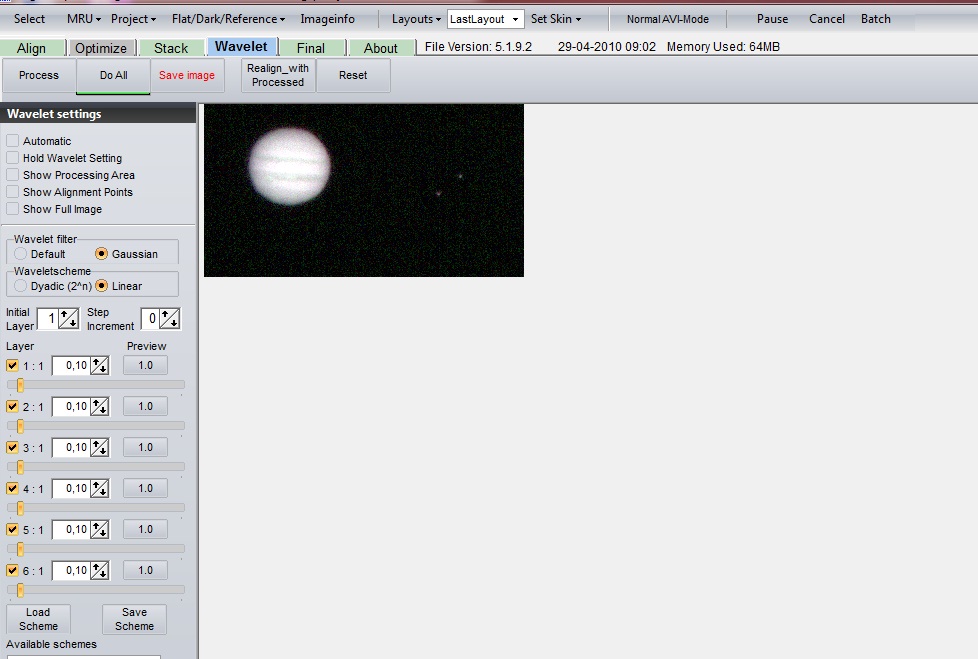The image size is (978, 659).
Task: Enable the Automatic checkbox
Action: (x=12, y=141)
